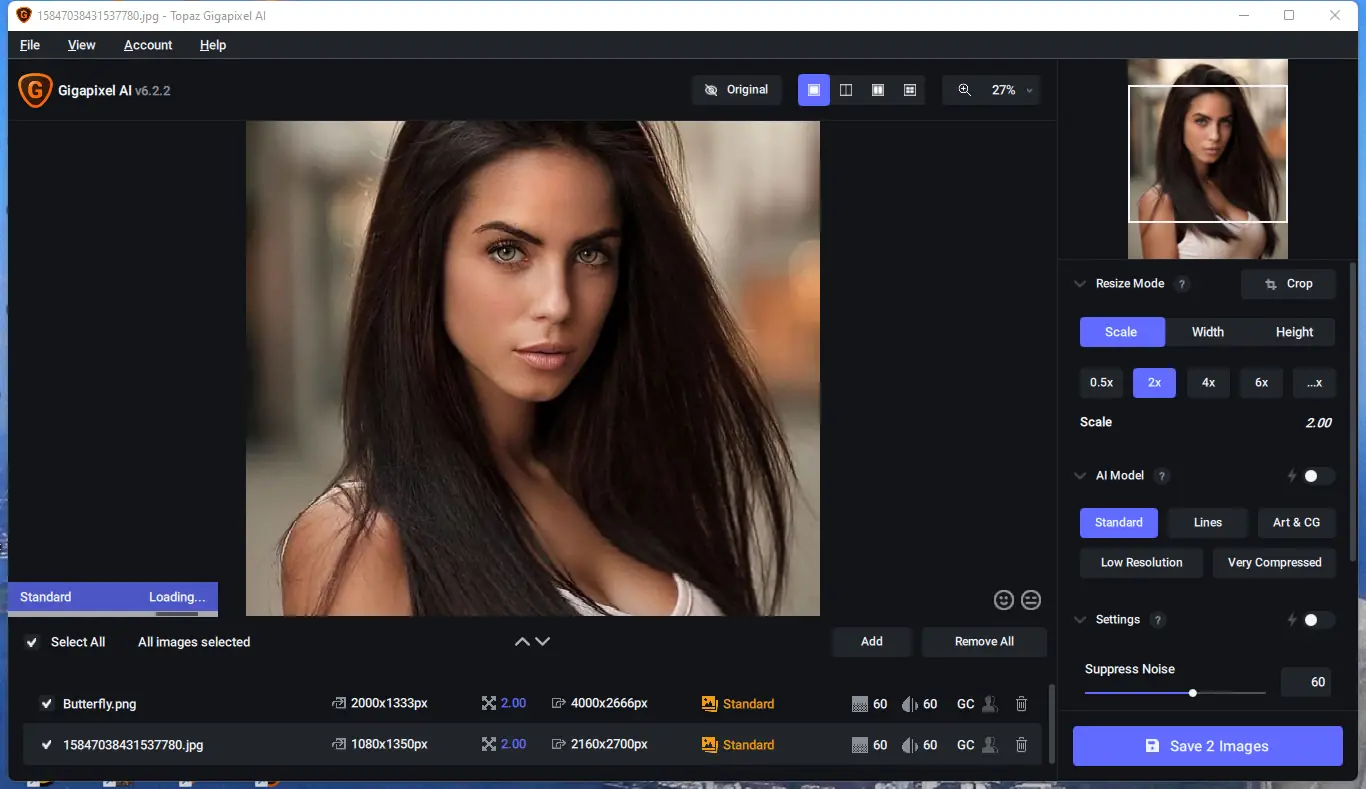Screen dimensions: 1366x789
Task: Select the Very Compressed AI model
Action: pyautogui.click(x=1274, y=563)
